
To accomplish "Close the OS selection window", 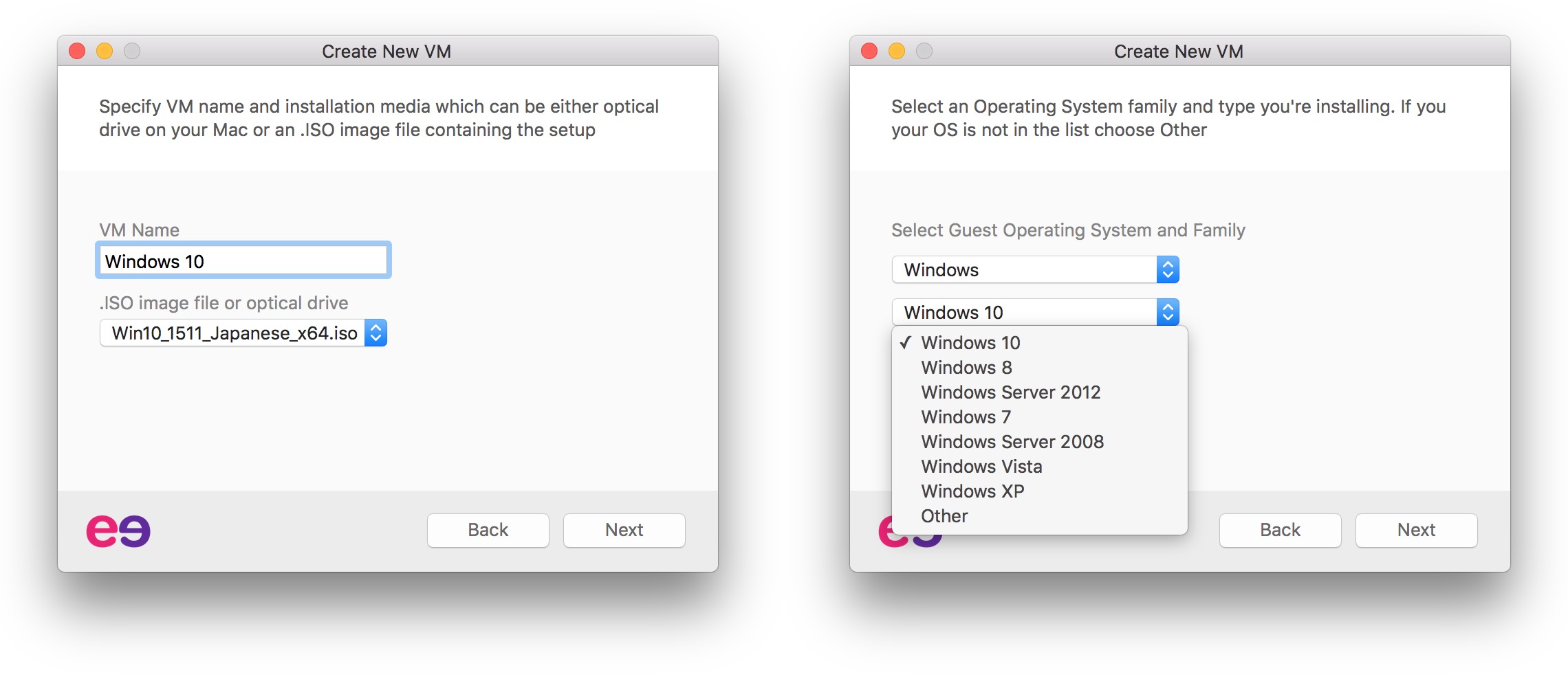I will tap(870, 52).
